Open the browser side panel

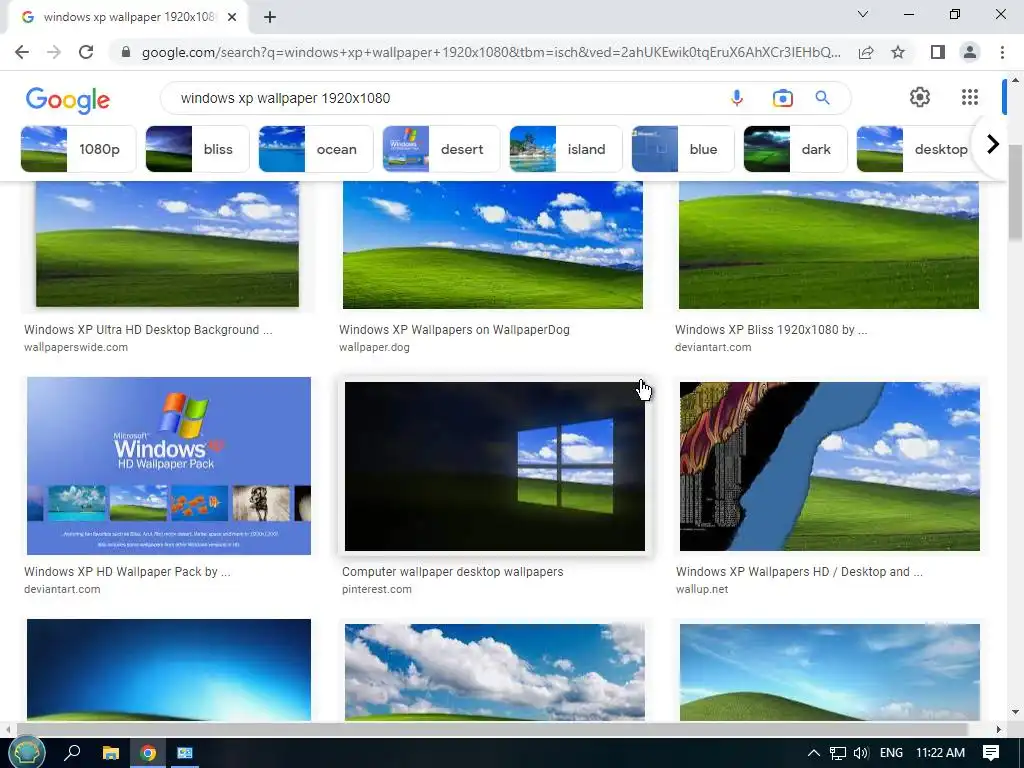[938, 52]
